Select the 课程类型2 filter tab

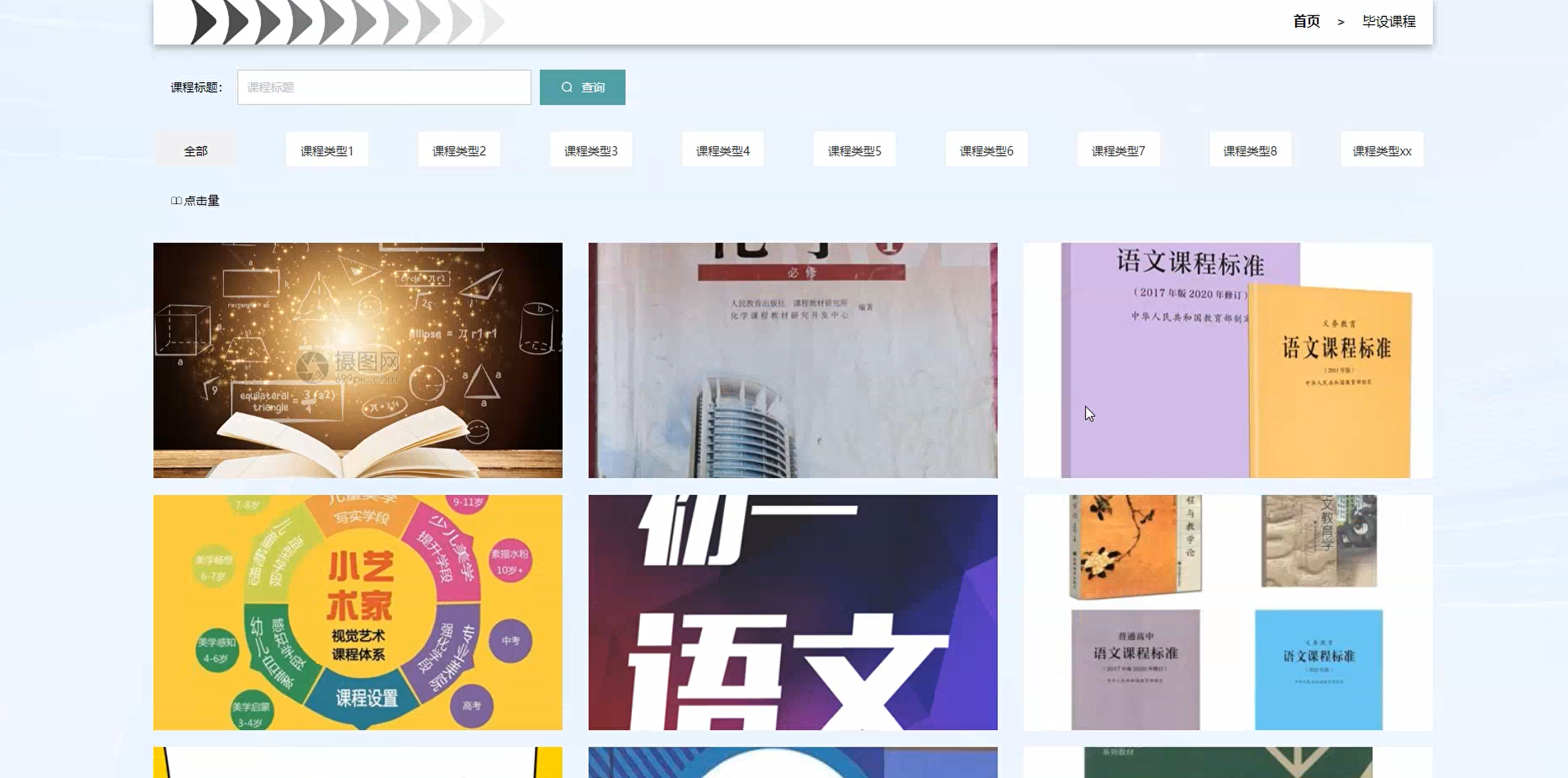[x=459, y=150]
